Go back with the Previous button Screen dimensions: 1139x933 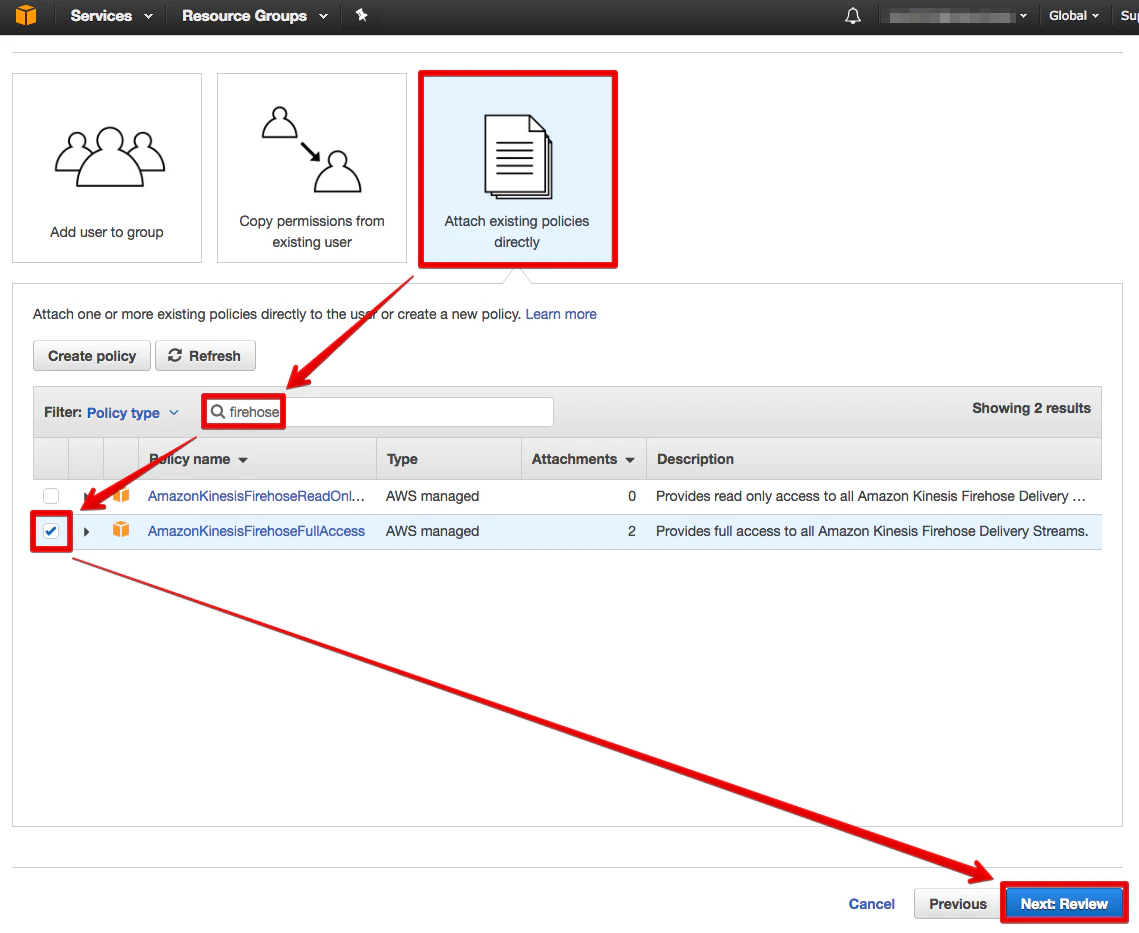957,904
